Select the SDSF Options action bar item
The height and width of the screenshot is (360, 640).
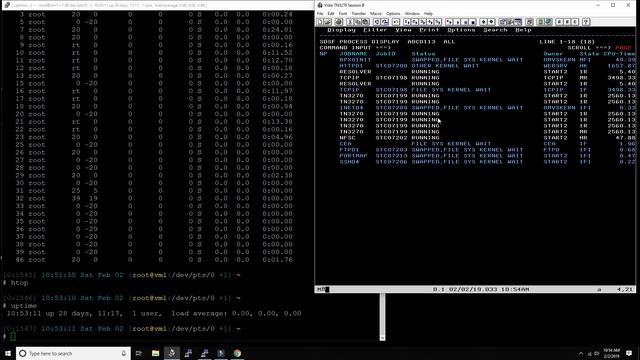pos(461,30)
